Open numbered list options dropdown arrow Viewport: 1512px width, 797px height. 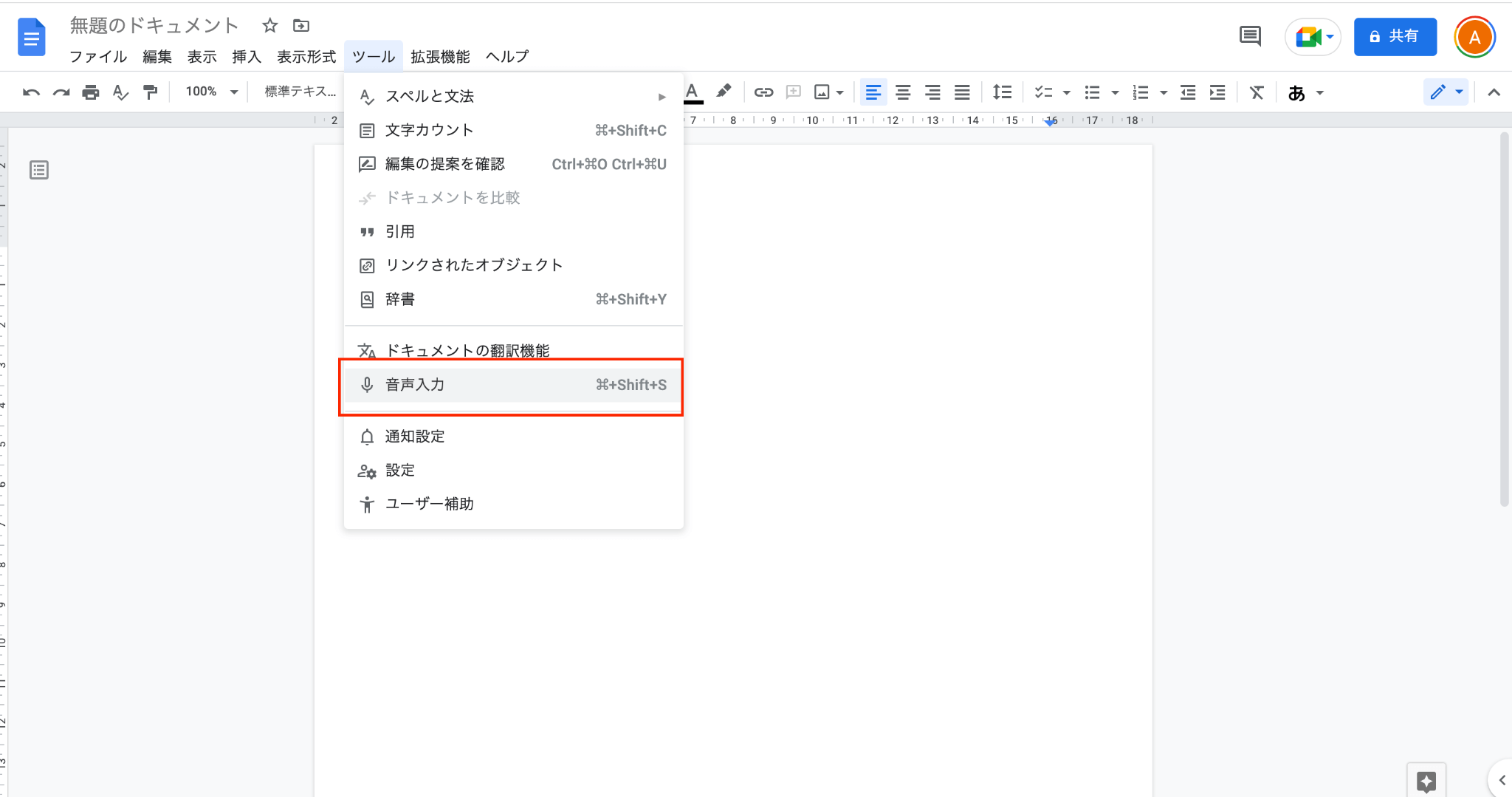click(1164, 93)
